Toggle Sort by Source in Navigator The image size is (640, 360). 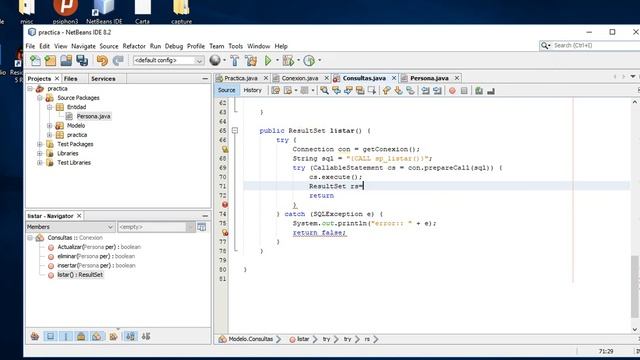[146, 336]
